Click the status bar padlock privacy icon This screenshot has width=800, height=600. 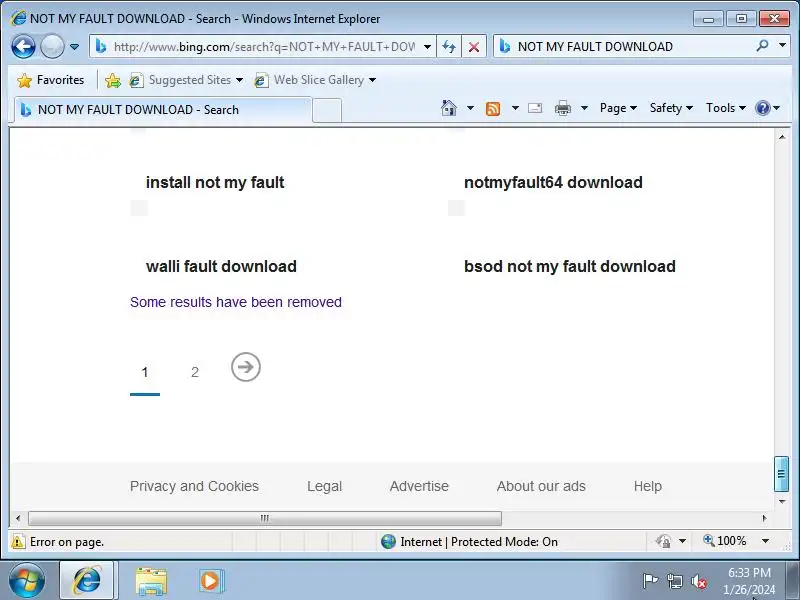[x=663, y=541]
